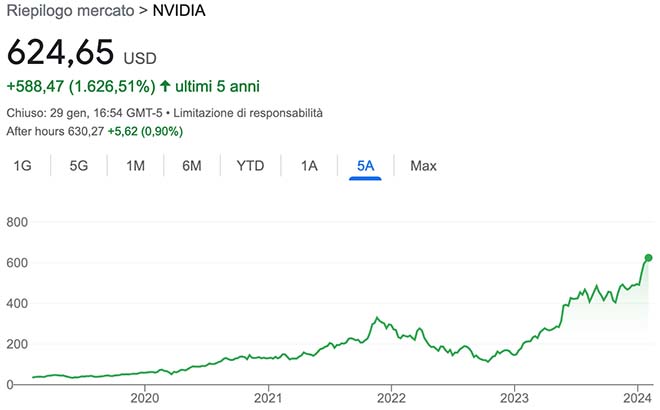
Task: Click the 2023 x-axis label
Action: (x=514, y=396)
